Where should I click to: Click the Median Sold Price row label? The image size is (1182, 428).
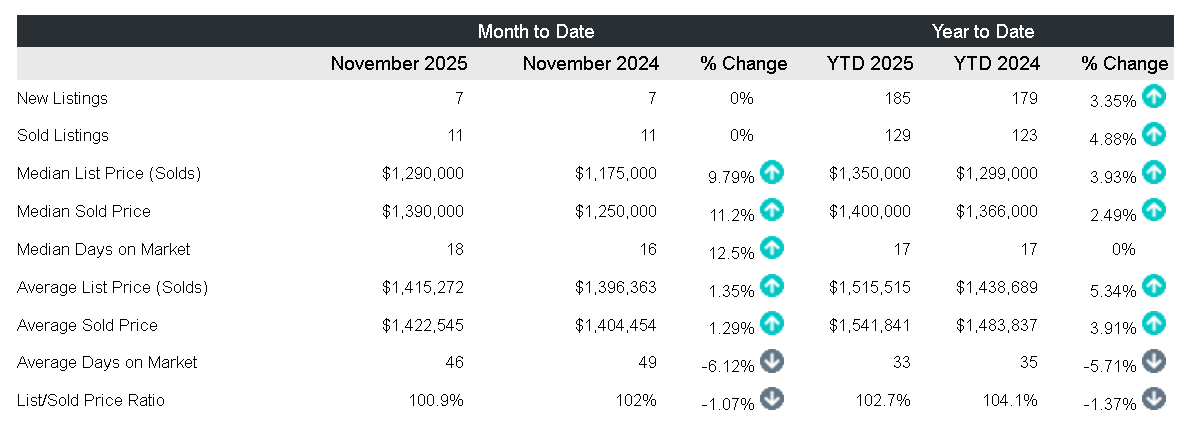pyautogui.click(x=84, y=211)
